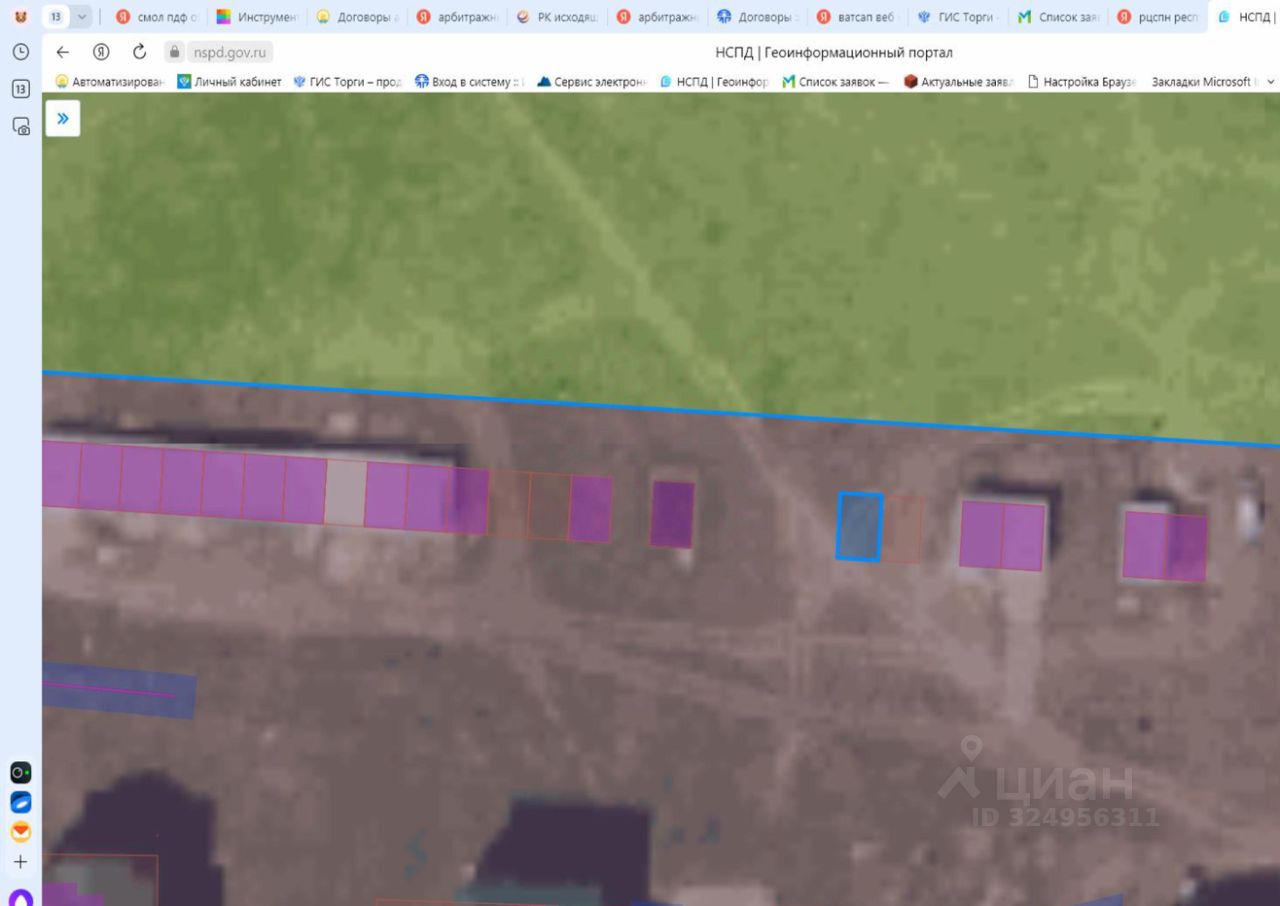Open the mail envelope app in sidebar
Screen dimensions: 1280x906
(21, 832)
